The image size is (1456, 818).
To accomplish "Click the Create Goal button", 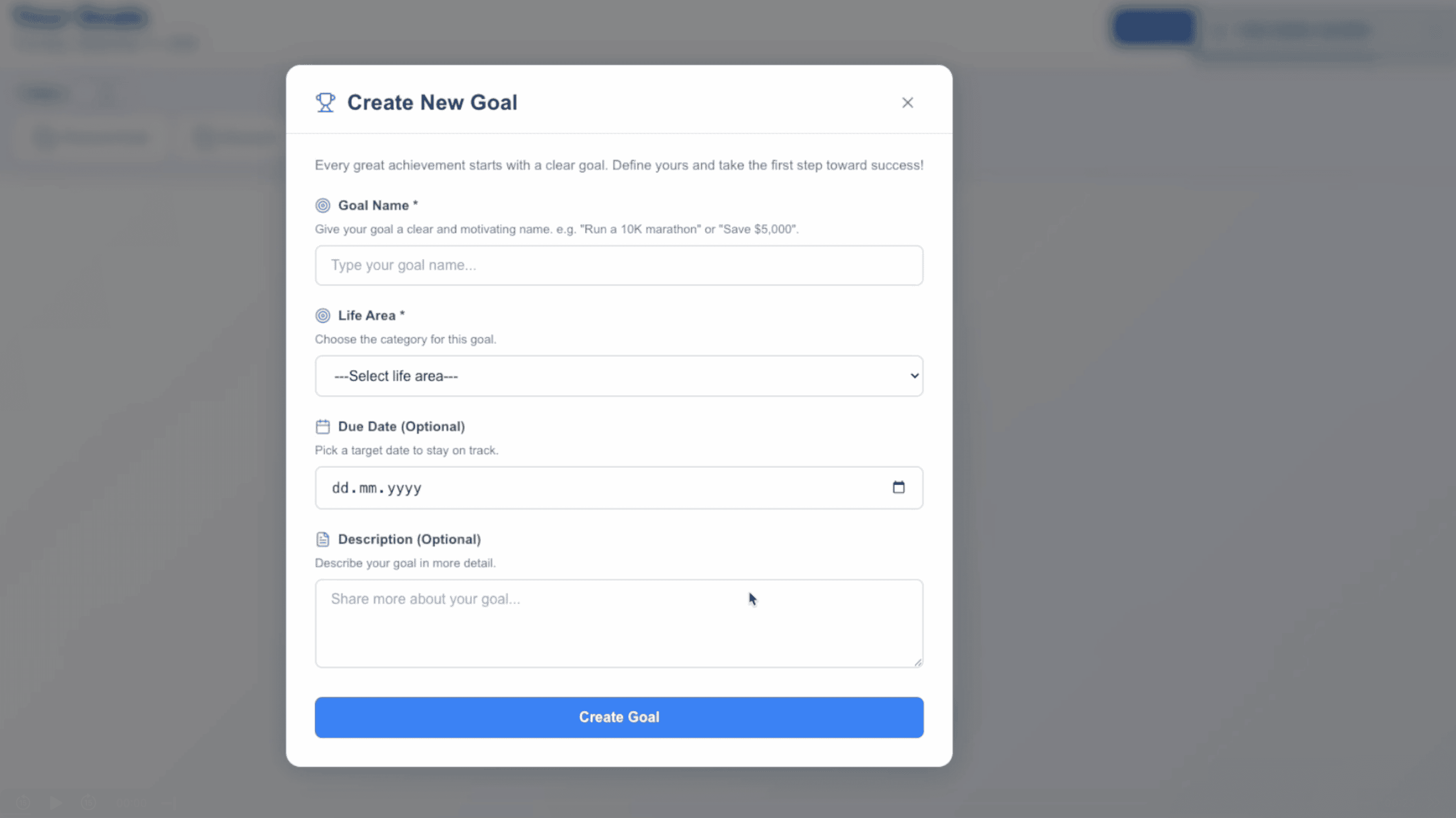I will point(618,717).
